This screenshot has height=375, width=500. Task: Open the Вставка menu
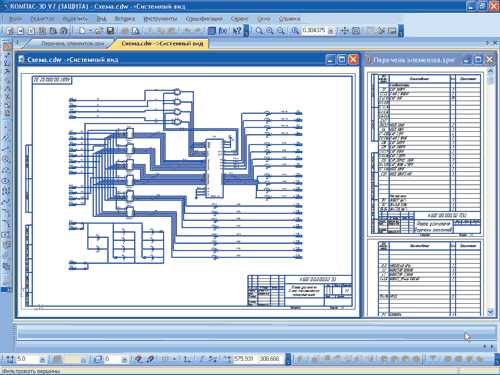click(125, 19)
